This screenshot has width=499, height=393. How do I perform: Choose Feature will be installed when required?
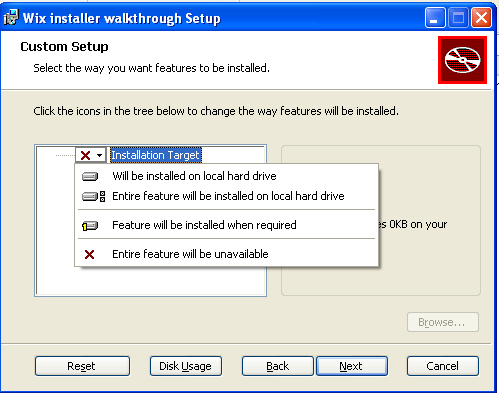227,225
